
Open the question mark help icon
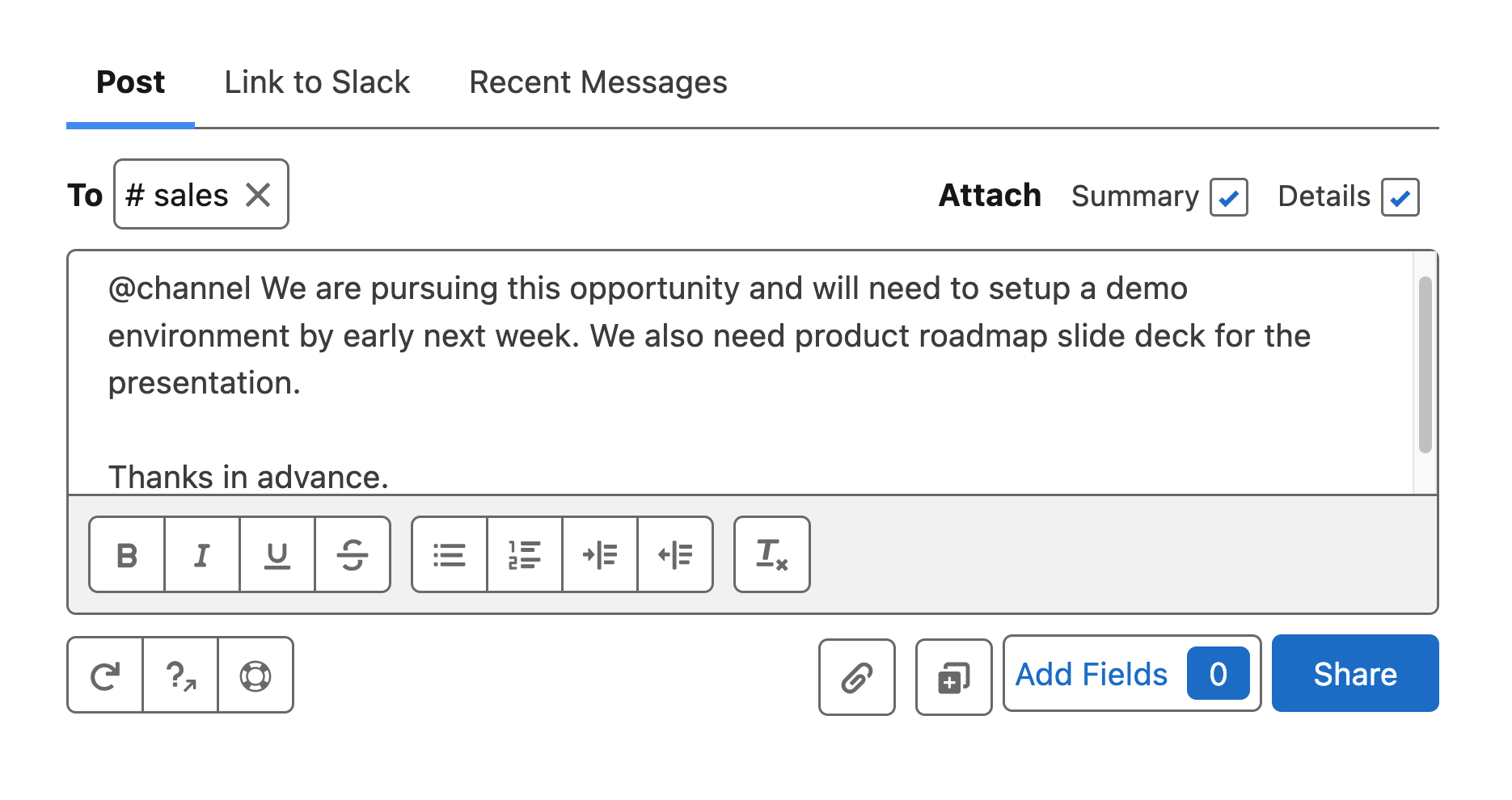coord(180,676)
